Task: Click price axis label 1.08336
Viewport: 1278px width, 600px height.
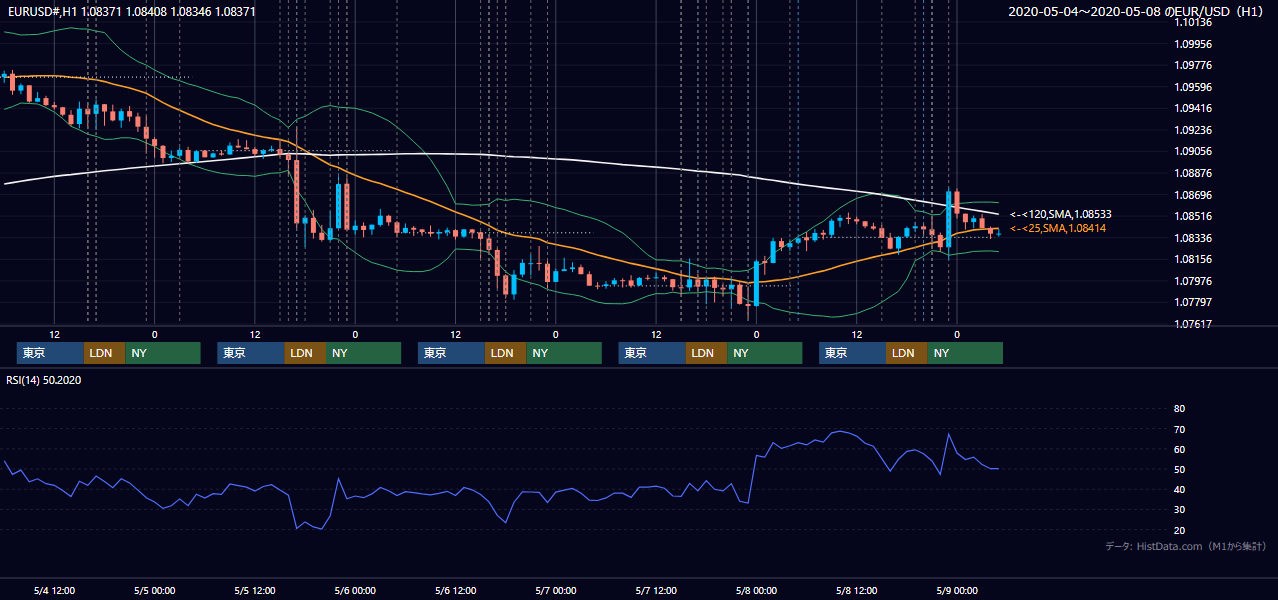Action: click(1193, 238)
